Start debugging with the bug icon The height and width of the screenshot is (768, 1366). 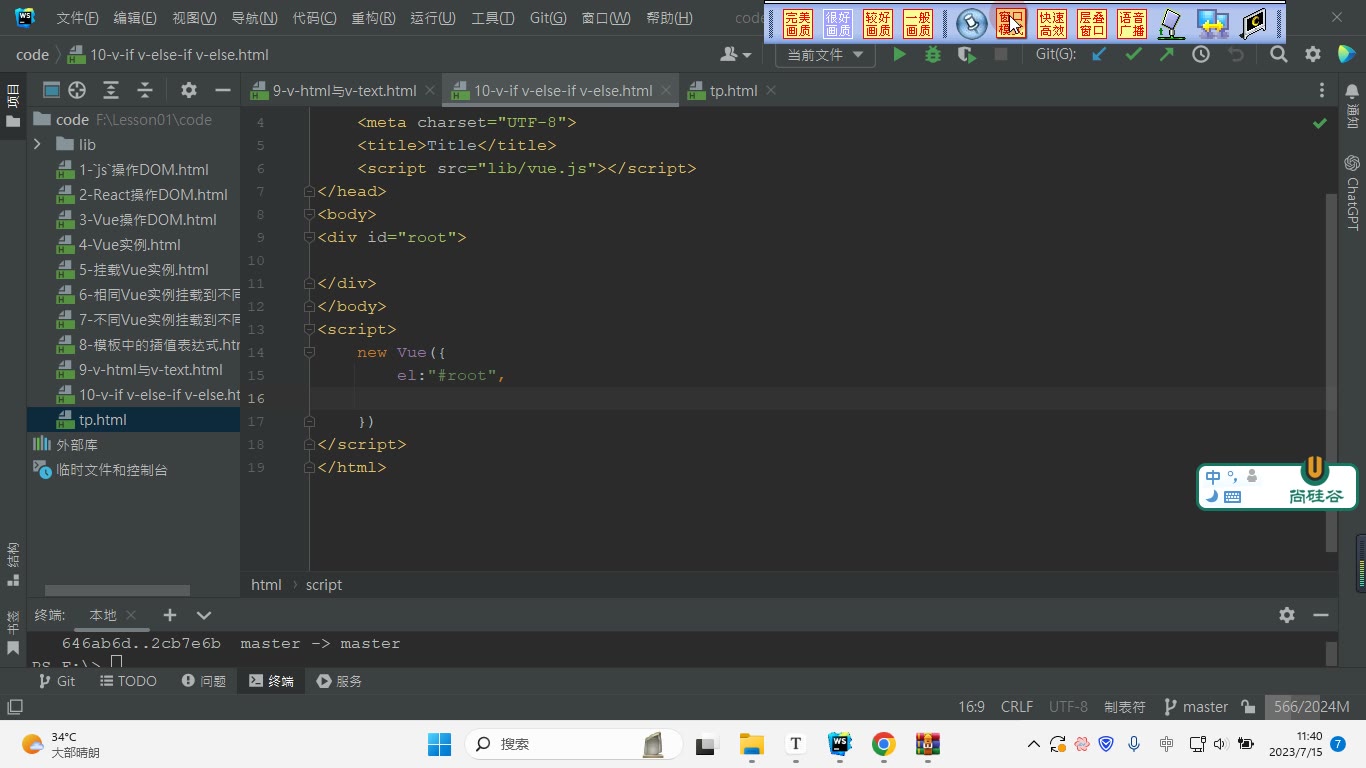[x=933, y=55]
